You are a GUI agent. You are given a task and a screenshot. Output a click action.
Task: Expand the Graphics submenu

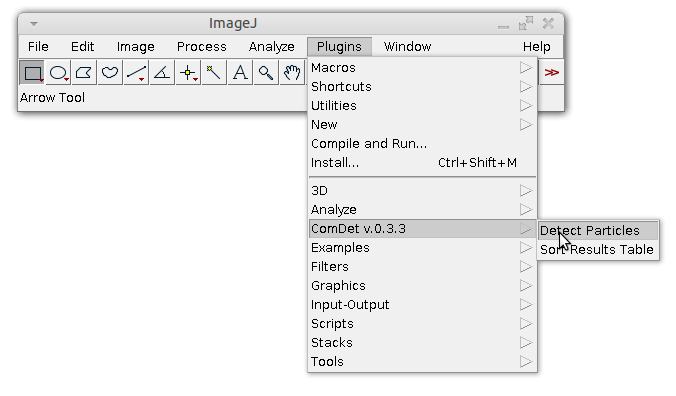click(x=422, y=285)
